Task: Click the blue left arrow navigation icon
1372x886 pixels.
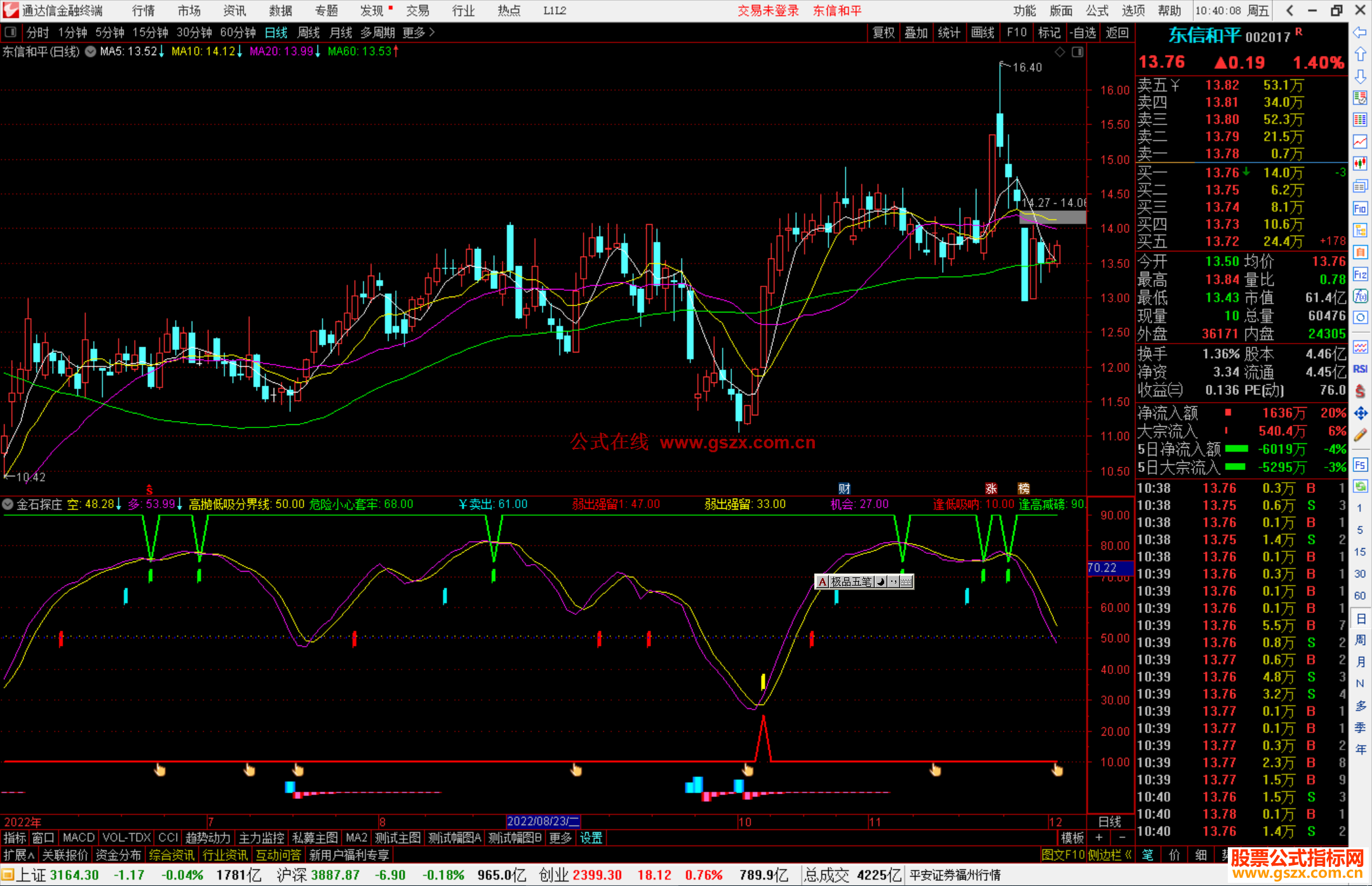Action: (1360, 32)
